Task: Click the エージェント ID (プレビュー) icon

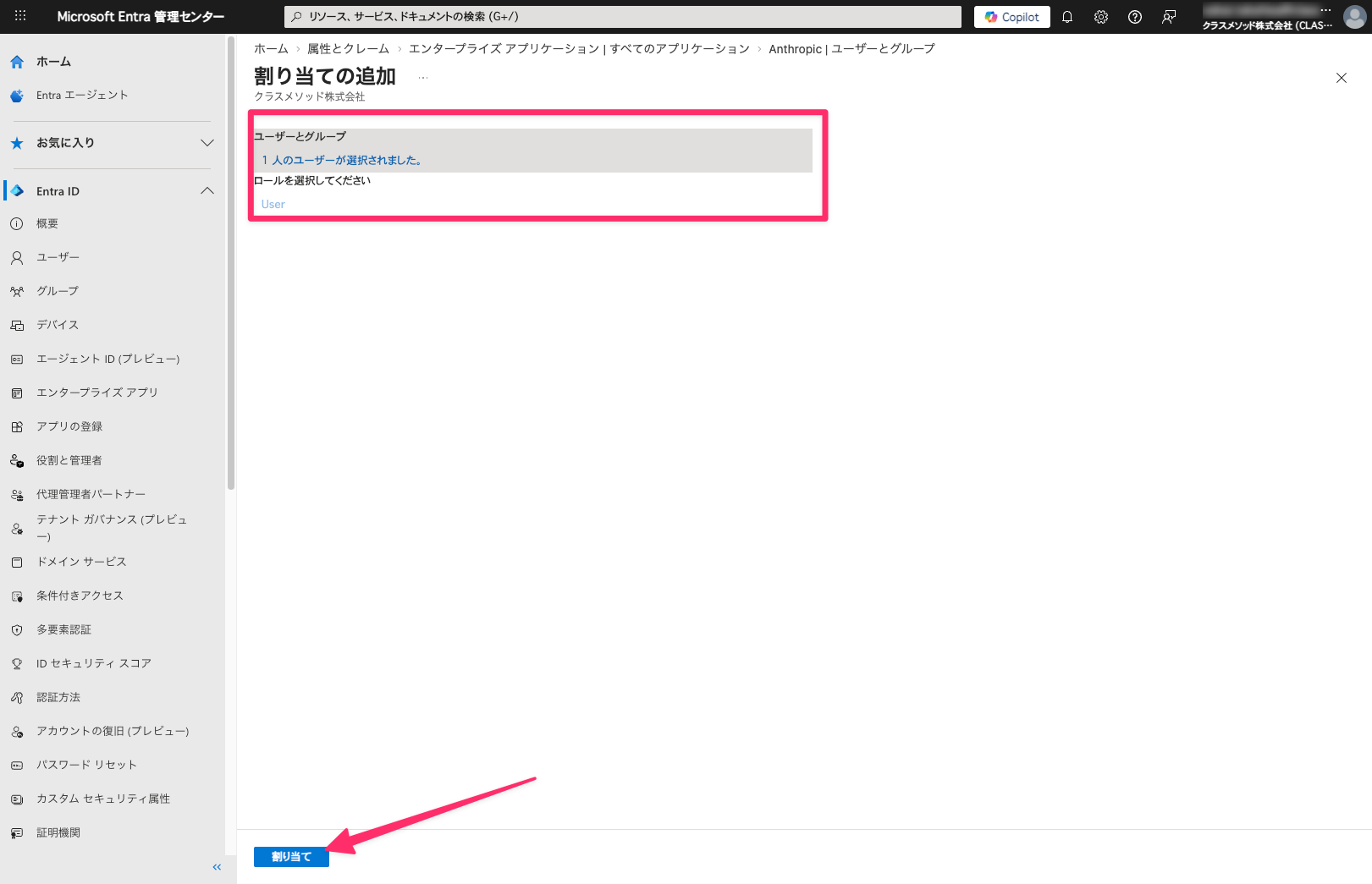Action: 17,360
